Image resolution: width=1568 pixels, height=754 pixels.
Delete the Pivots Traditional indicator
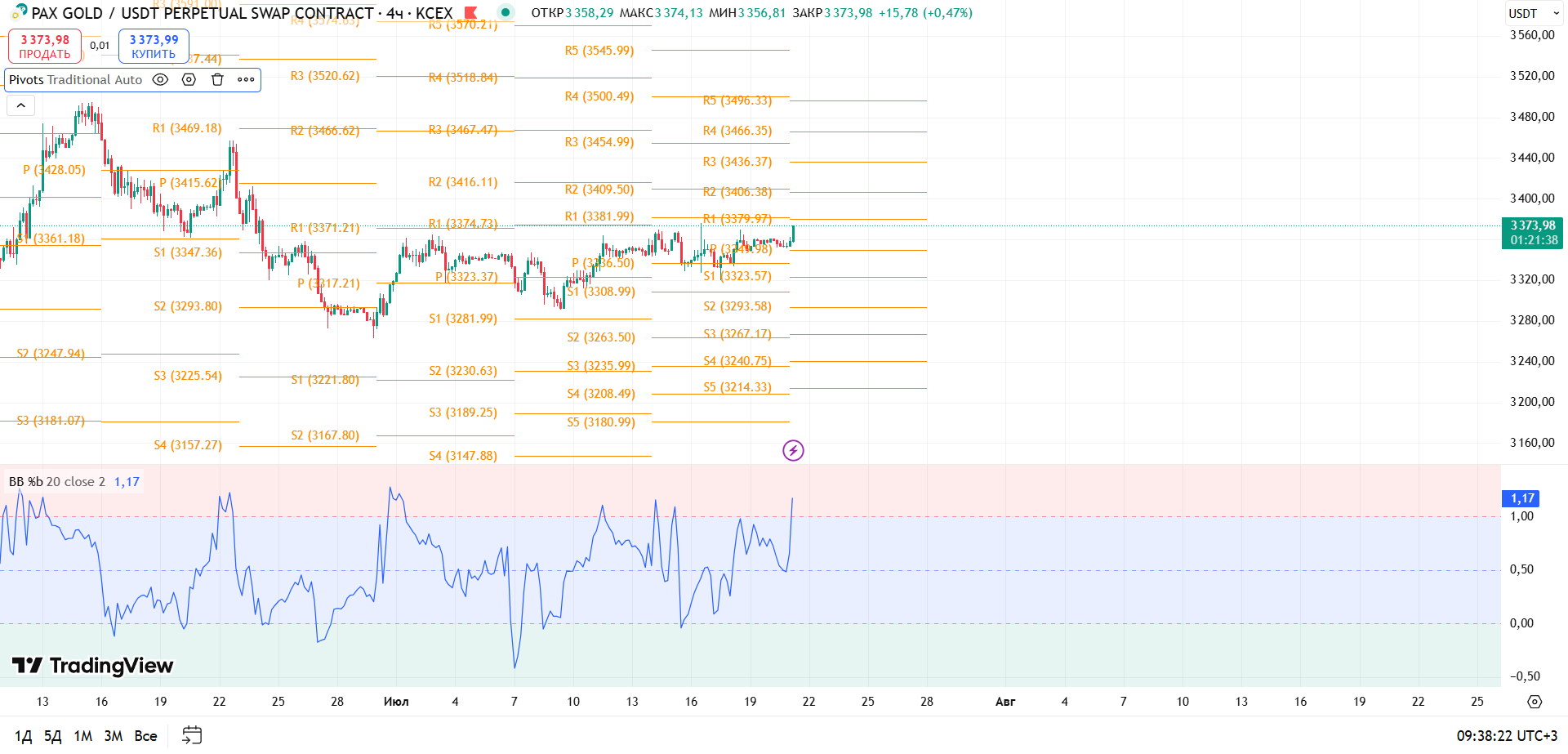point(217,79)
